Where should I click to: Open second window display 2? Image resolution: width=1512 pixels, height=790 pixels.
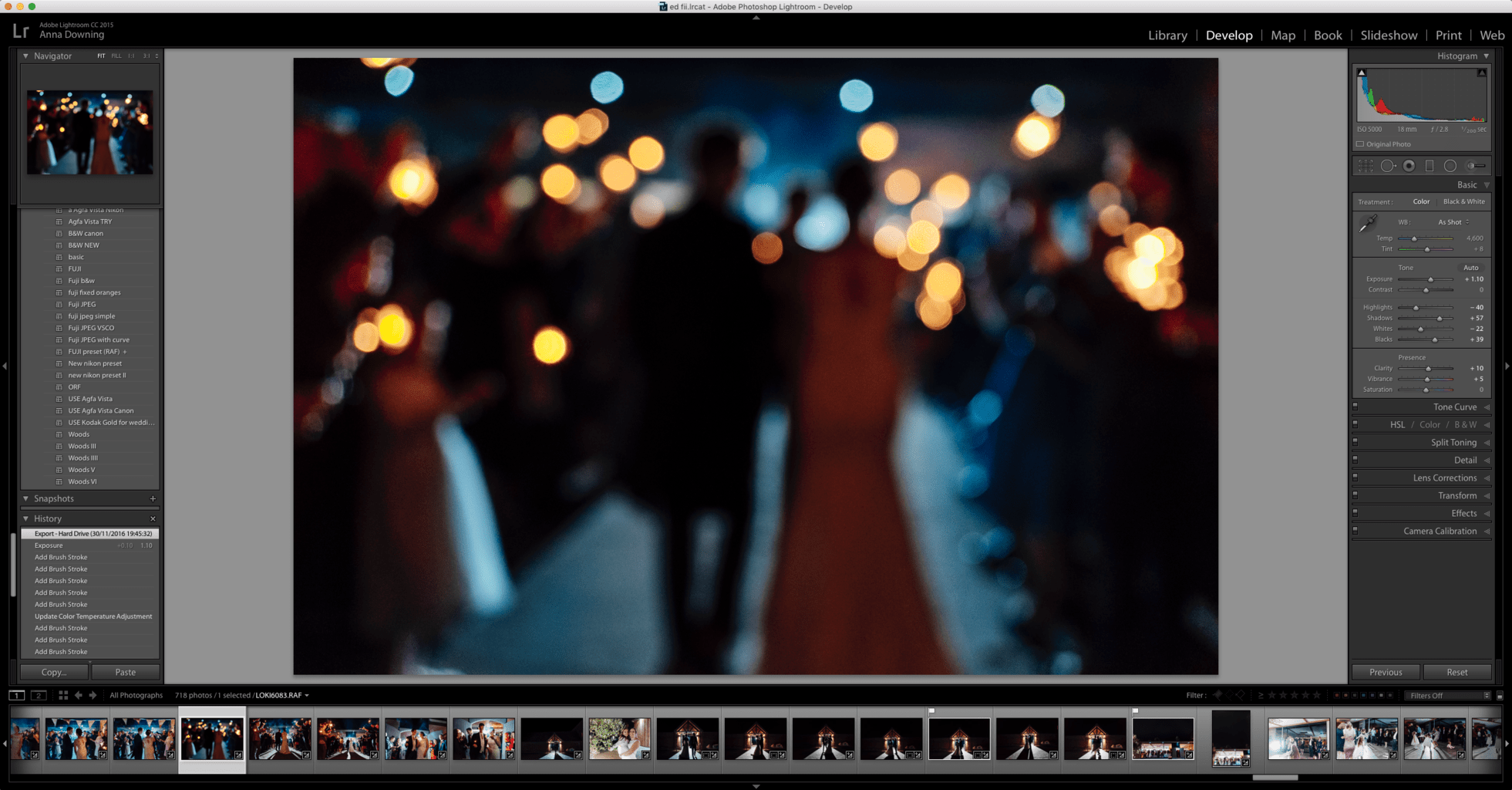click(x=39, y=695)
